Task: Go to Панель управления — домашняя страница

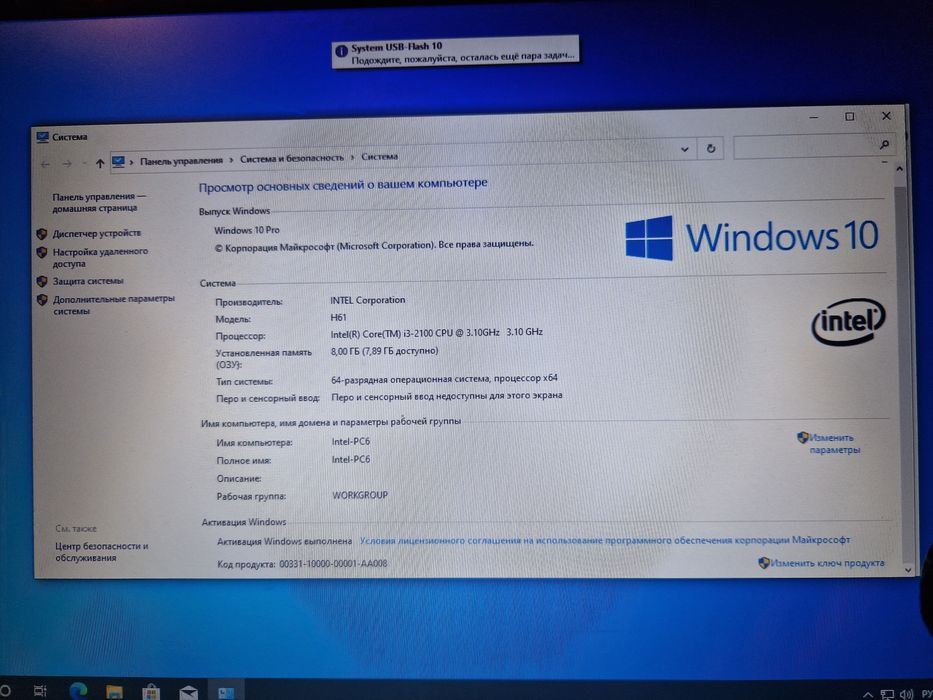Action: point(99,202)
